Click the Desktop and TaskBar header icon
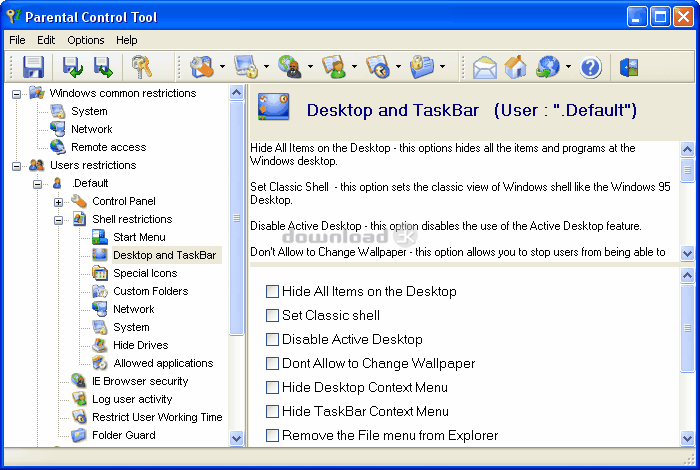The width and height of the screenshot is (700, 470). tap(273, 107)
